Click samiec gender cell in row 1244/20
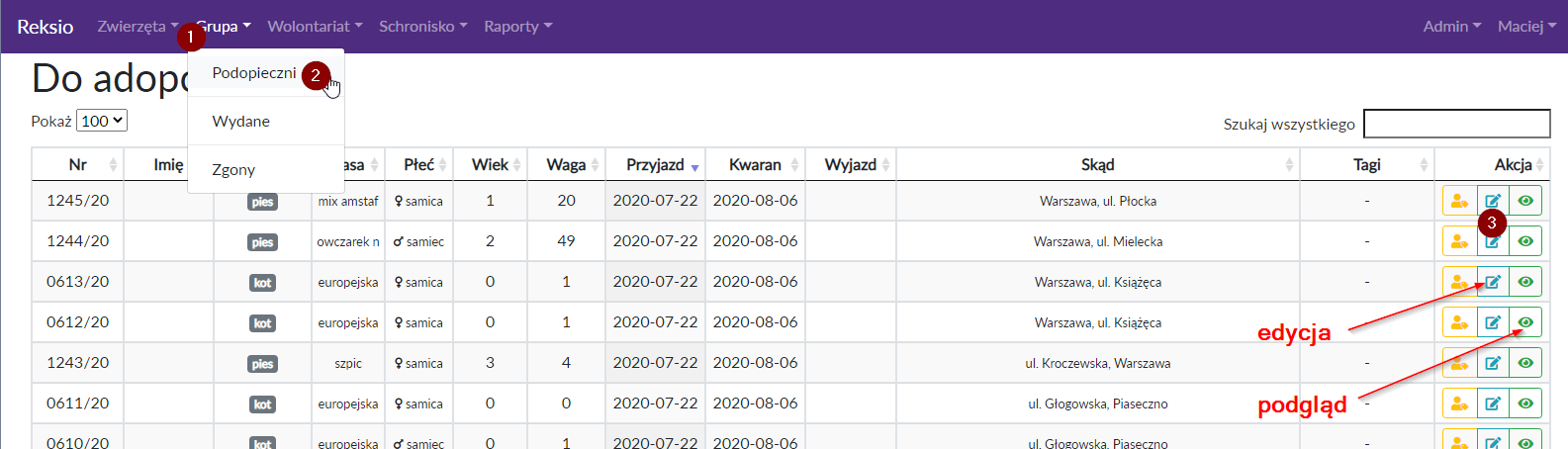Screen dimensions: 1568x449 418,241
